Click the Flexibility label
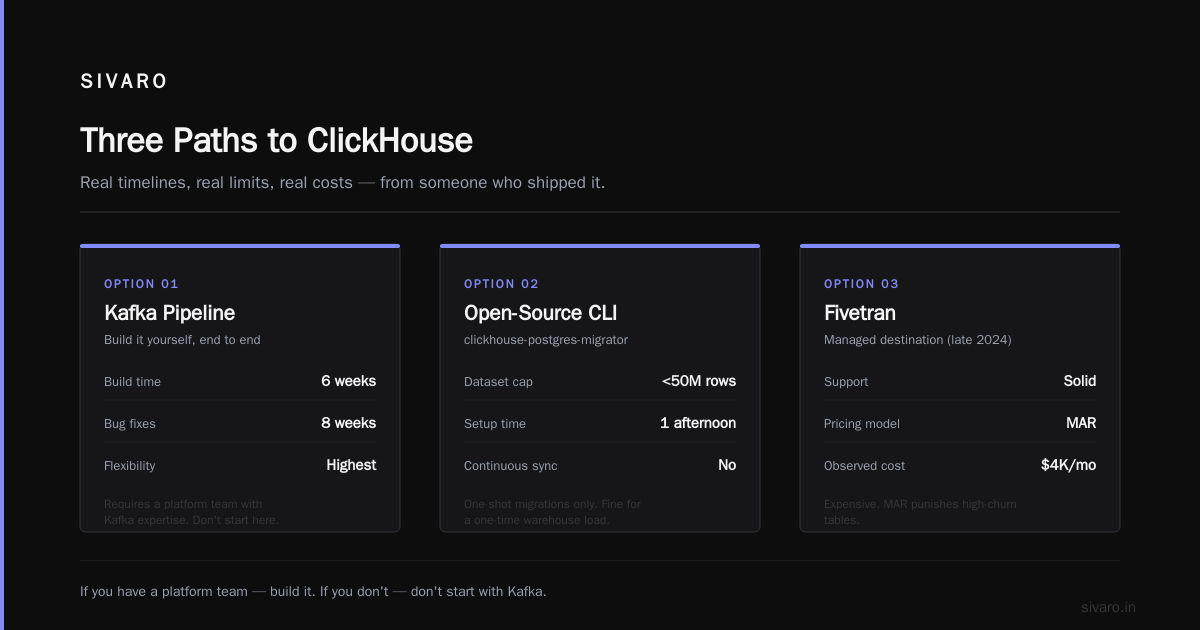 tap(130, 466)
